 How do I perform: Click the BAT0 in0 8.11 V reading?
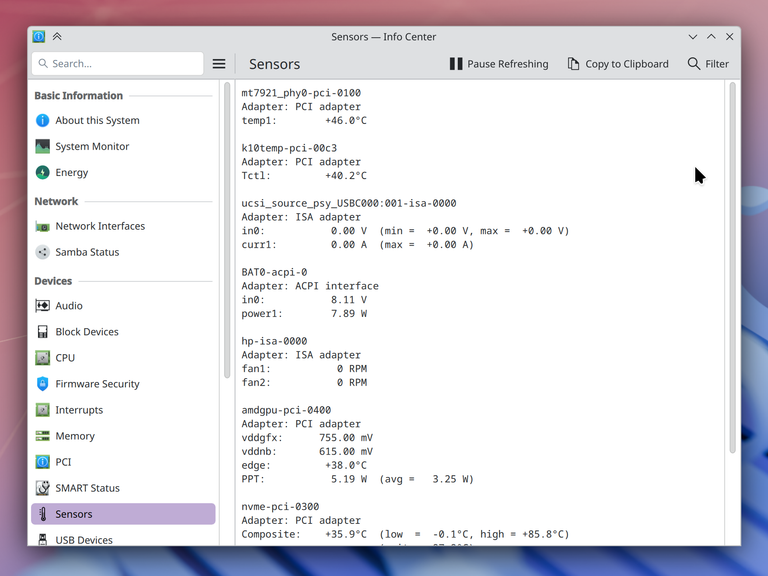tap(304, 300)
